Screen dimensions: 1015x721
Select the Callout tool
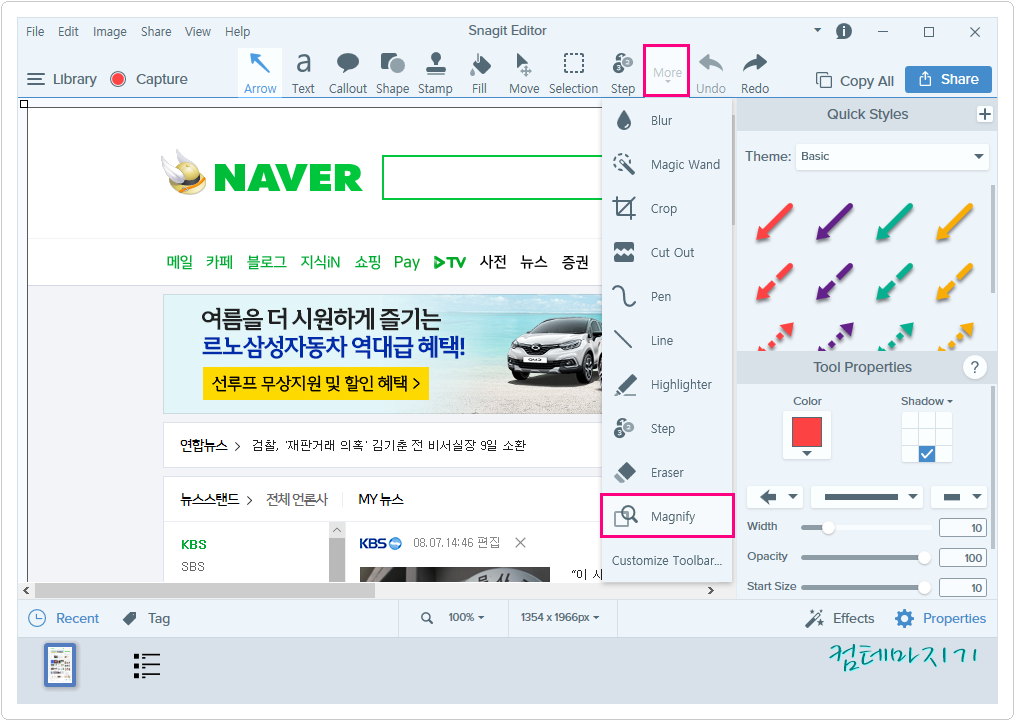pos(348,72)
